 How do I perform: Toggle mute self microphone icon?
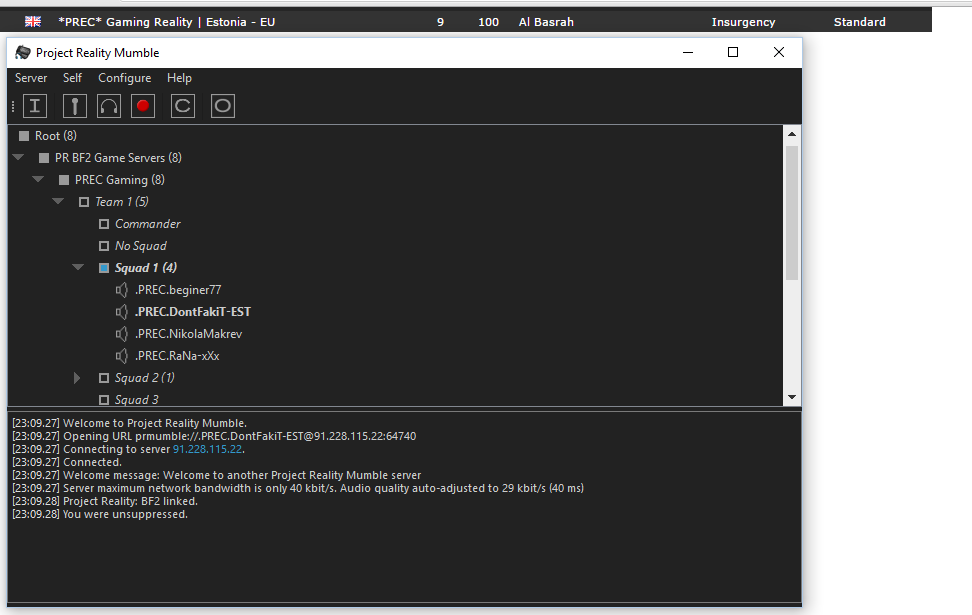pos(74,106)
